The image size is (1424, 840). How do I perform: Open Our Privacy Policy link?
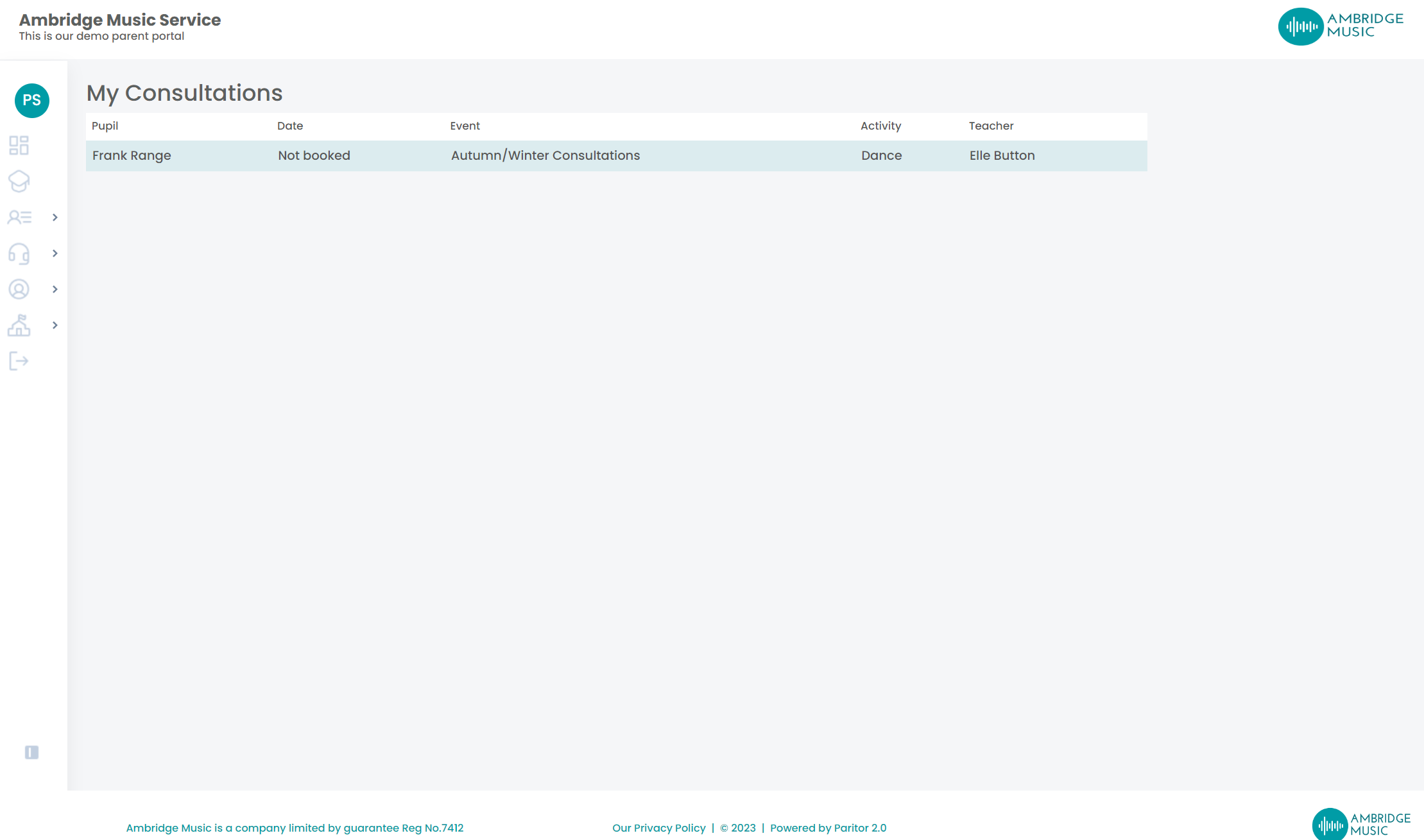659,828
